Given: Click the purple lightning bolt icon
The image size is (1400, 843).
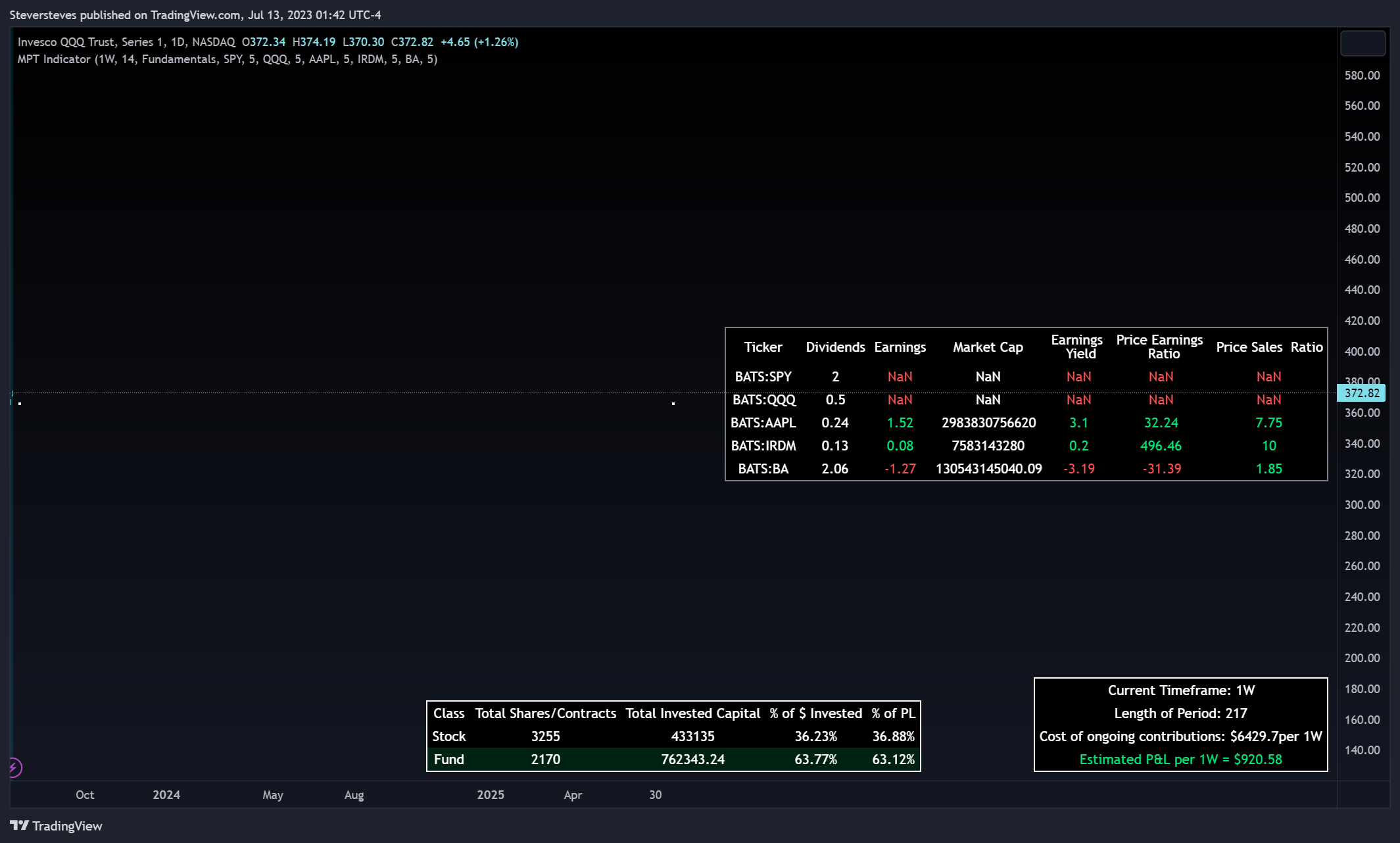Looking at the screenshot, I should tap(14, 767).
